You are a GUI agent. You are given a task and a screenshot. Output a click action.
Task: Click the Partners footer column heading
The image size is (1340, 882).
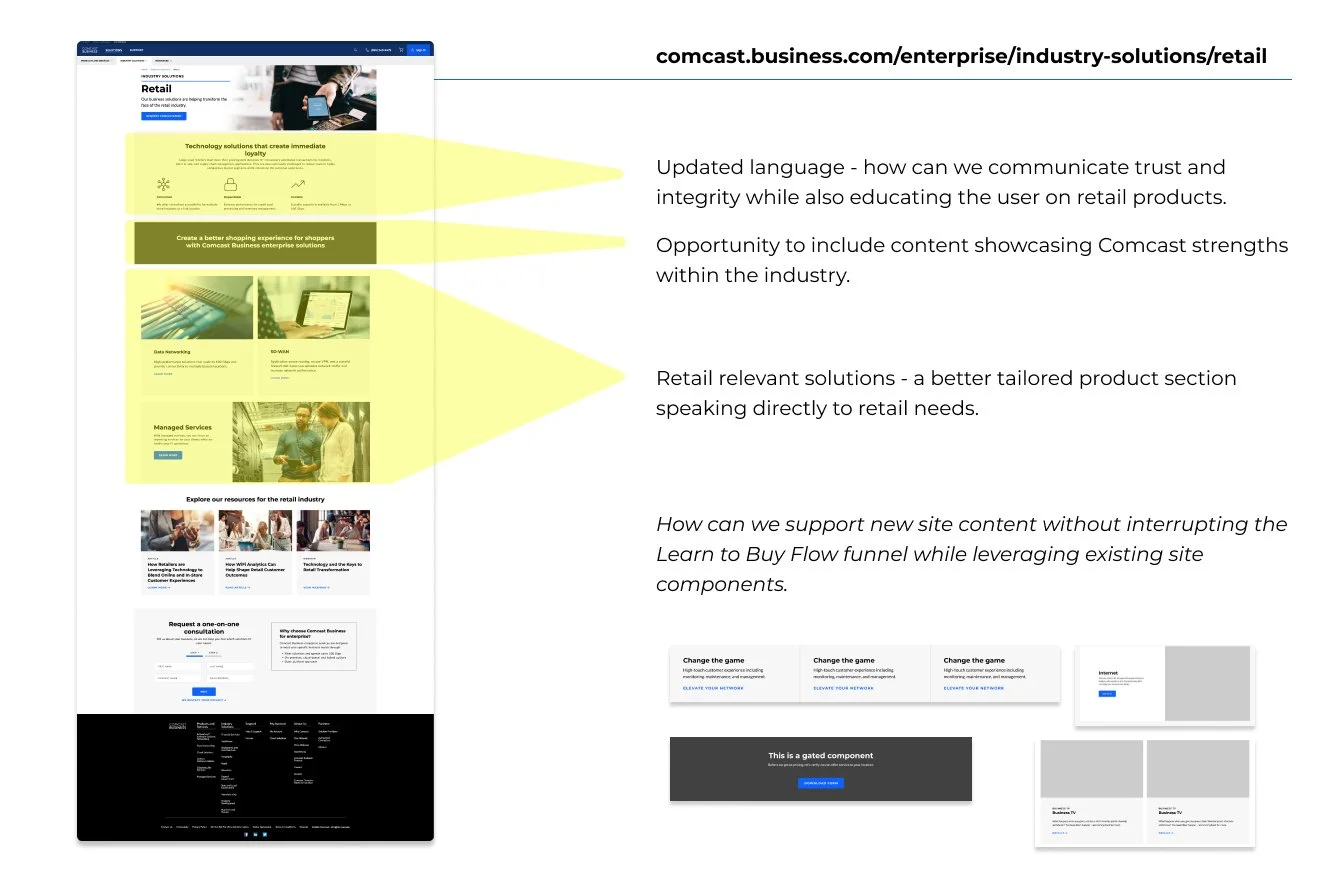coord(324,724)
